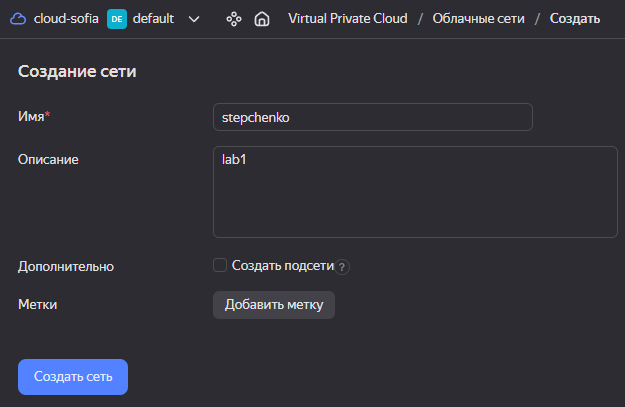Open the all services icon
The image size is (625, 407).
click(234, 19)
